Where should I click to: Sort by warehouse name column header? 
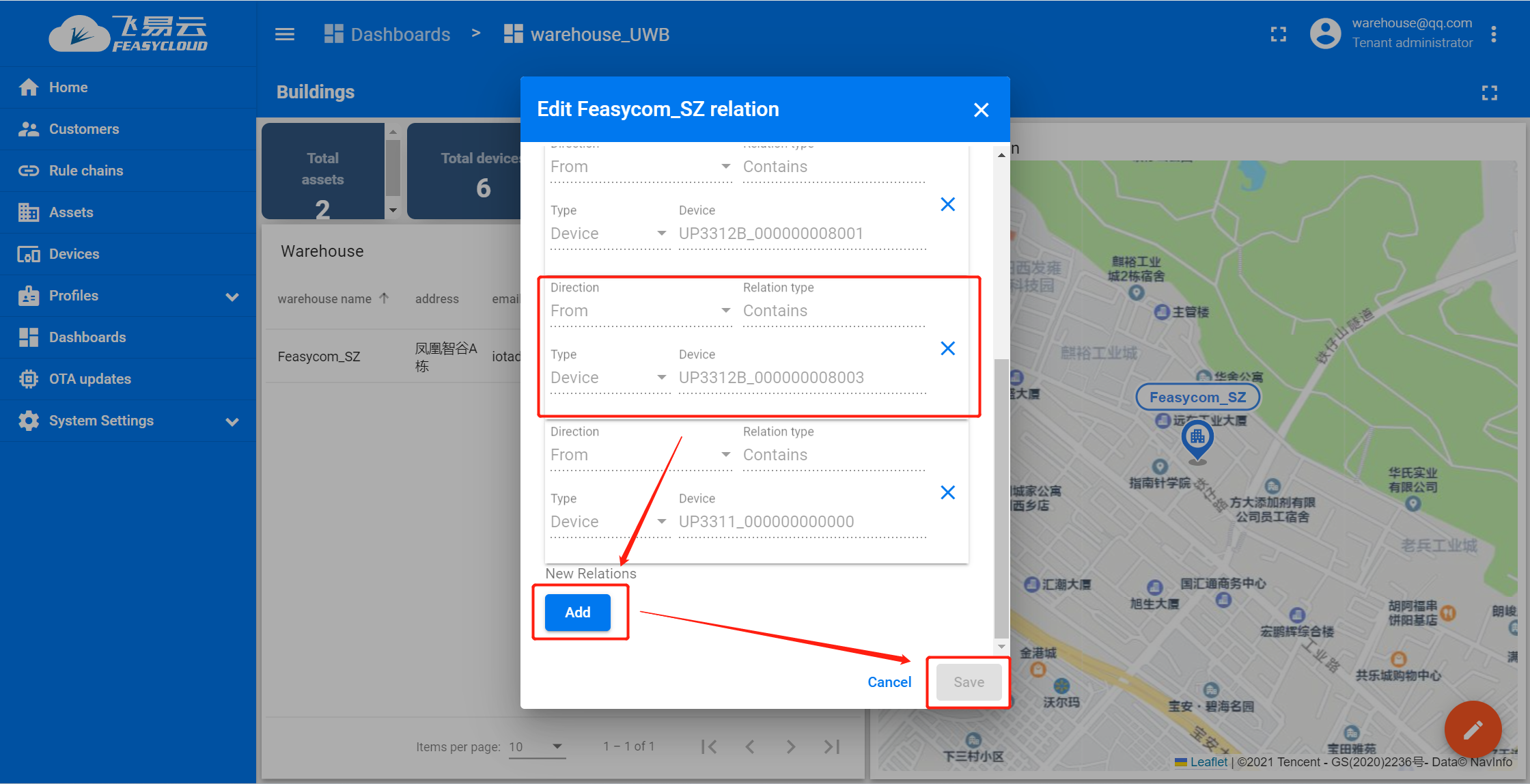pyautogui.click(x=325, y=299)
